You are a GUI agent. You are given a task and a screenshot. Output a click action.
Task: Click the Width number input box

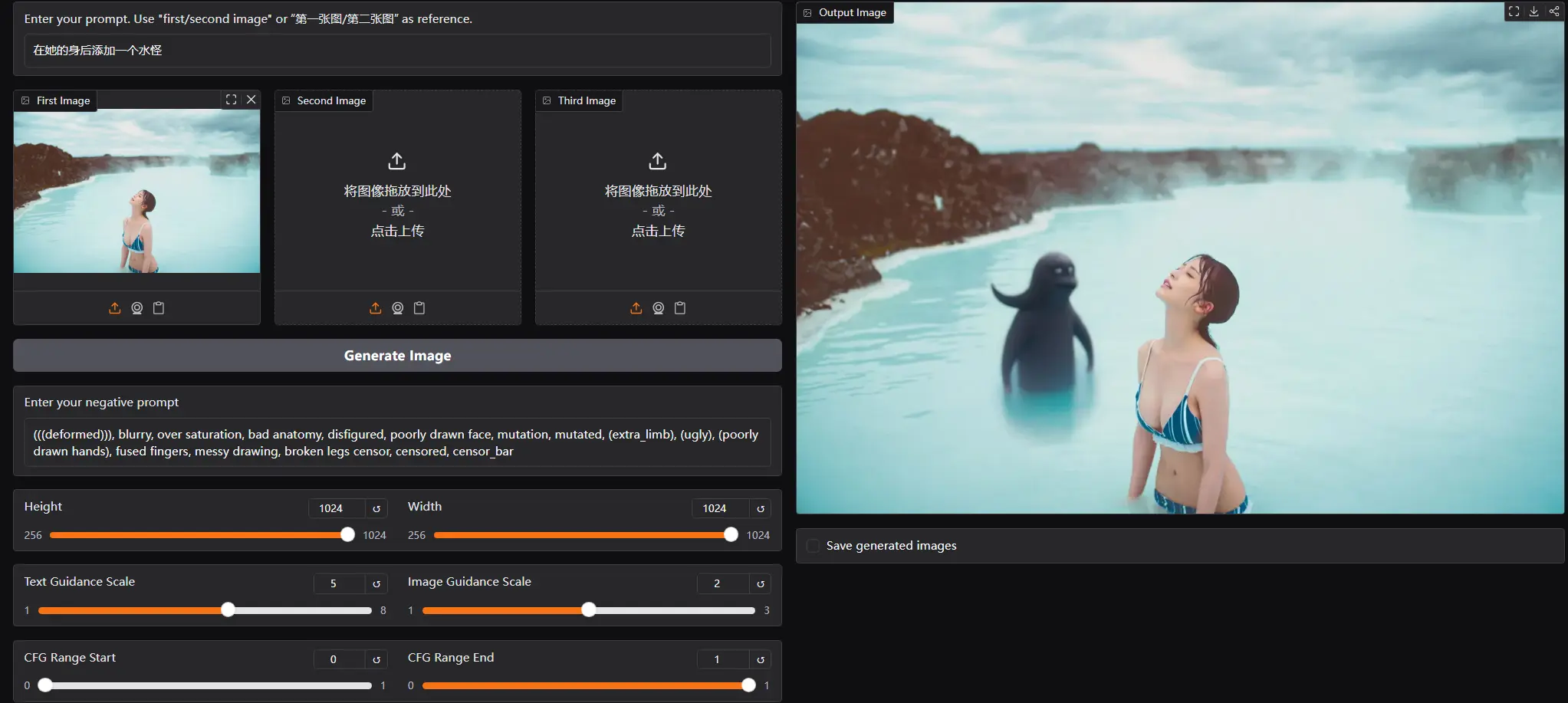[x=720, y=508]
